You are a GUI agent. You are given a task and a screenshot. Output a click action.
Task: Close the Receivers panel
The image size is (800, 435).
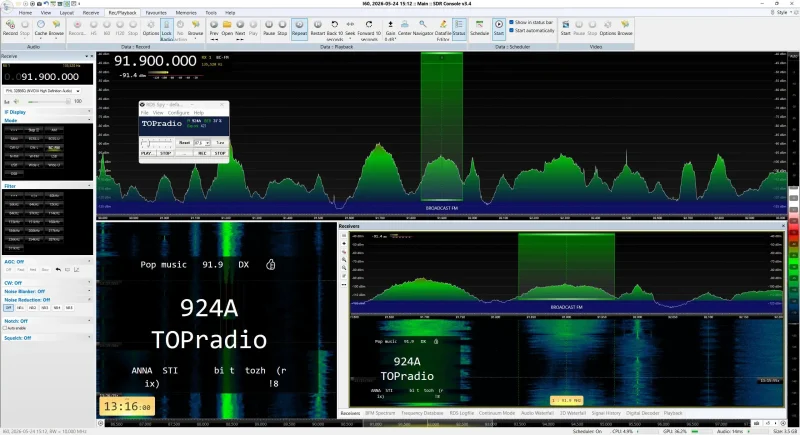(x=784, y=226)
